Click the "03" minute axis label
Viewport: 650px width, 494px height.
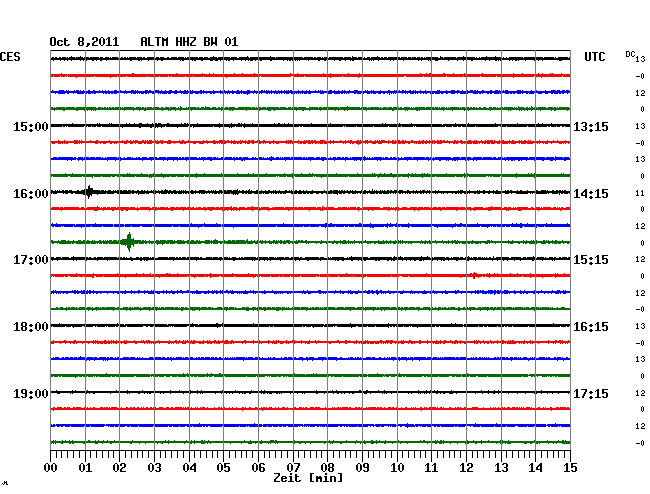point(154,467)
